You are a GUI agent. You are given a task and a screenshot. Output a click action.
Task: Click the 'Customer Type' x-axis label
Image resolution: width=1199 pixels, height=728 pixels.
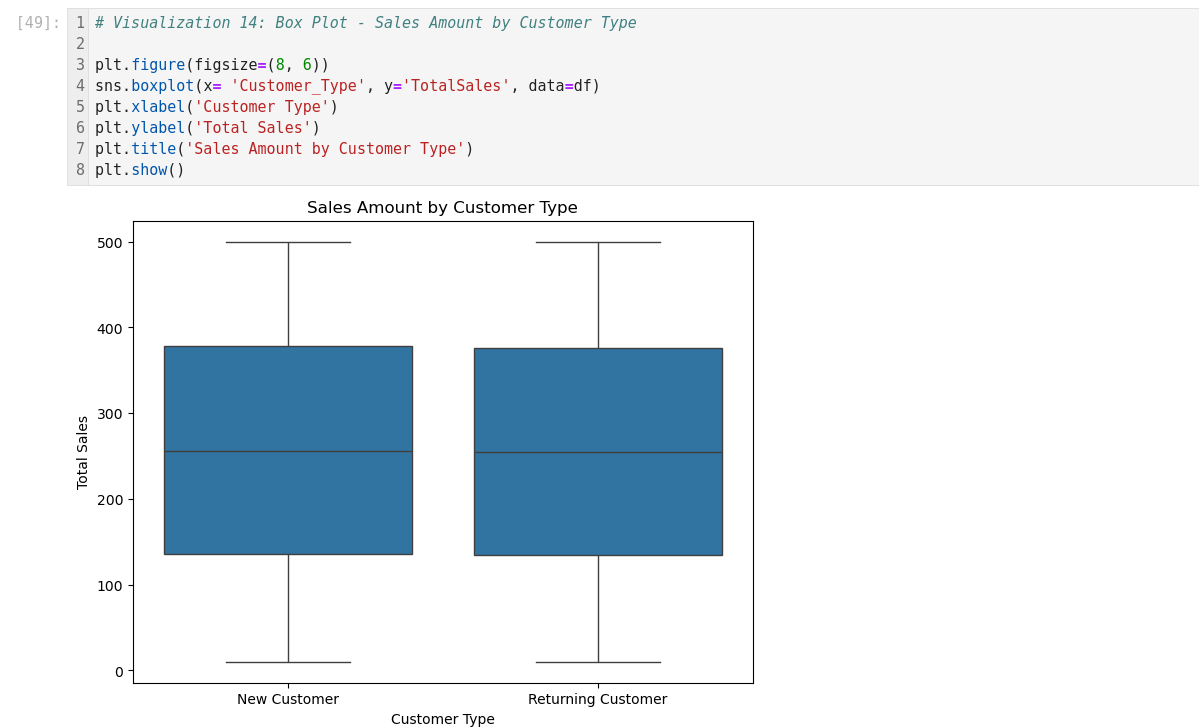(442, 719)
